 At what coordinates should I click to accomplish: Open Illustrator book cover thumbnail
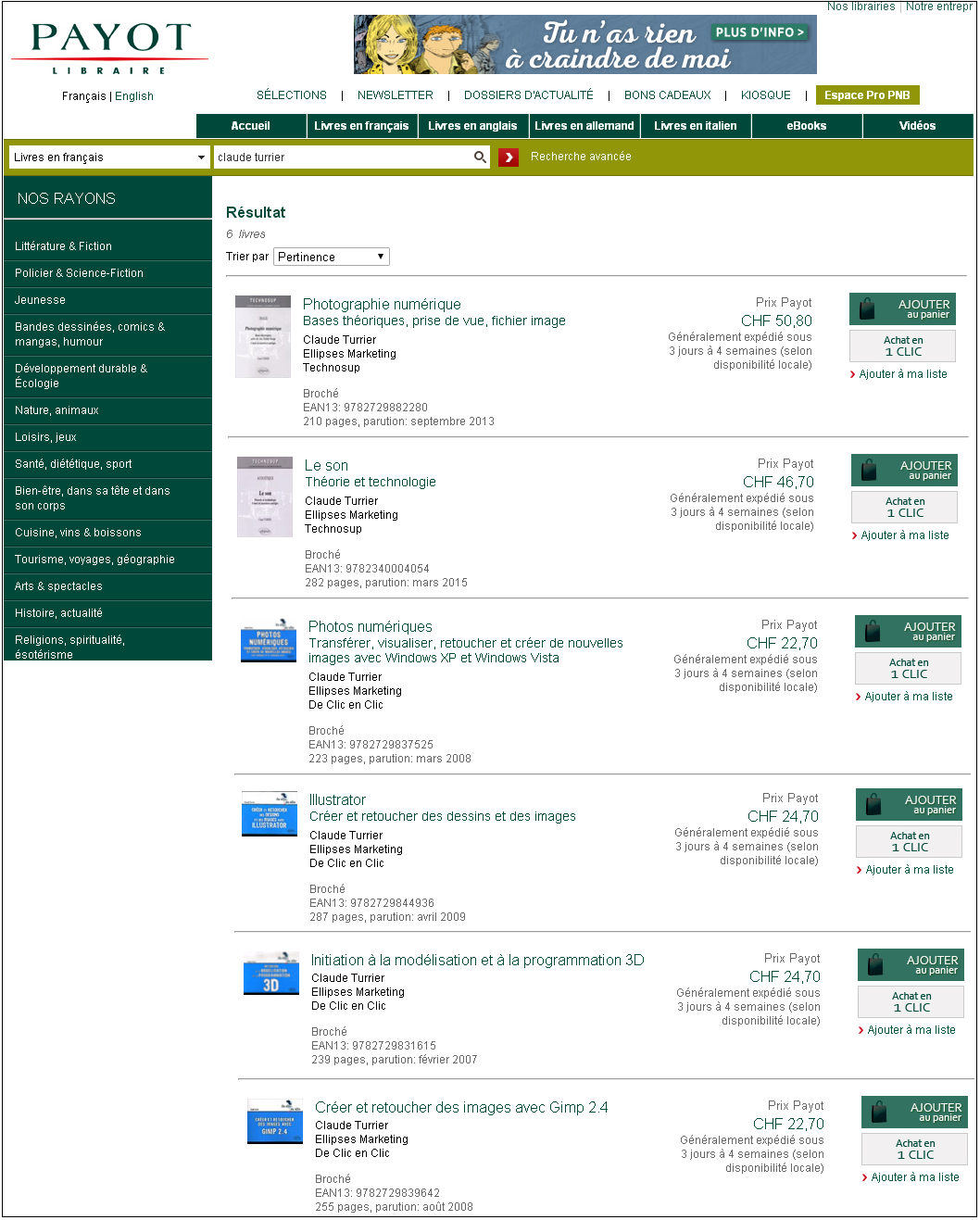tap(270, 813)
